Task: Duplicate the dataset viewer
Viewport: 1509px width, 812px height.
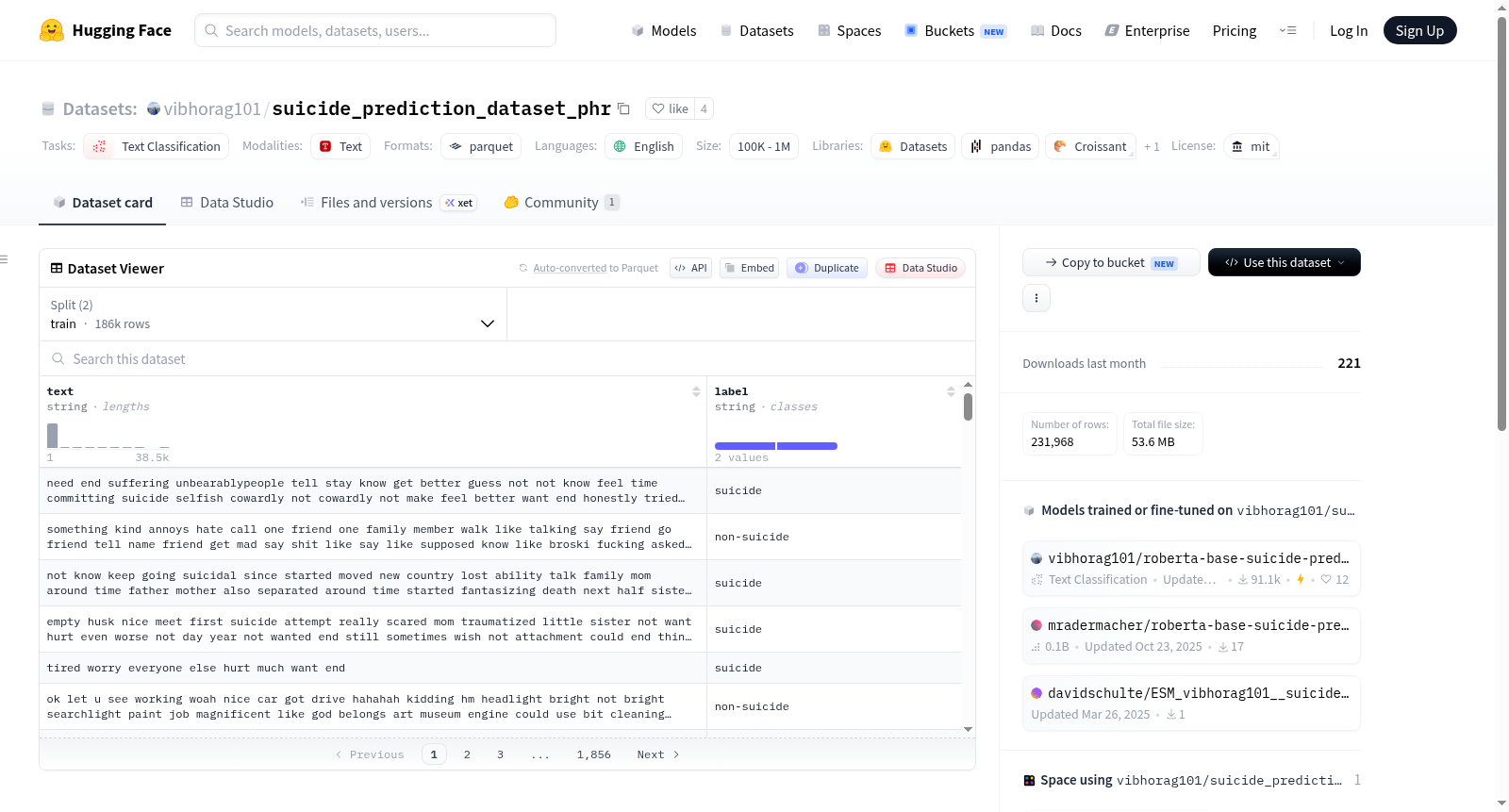Action: coord(827,268)
